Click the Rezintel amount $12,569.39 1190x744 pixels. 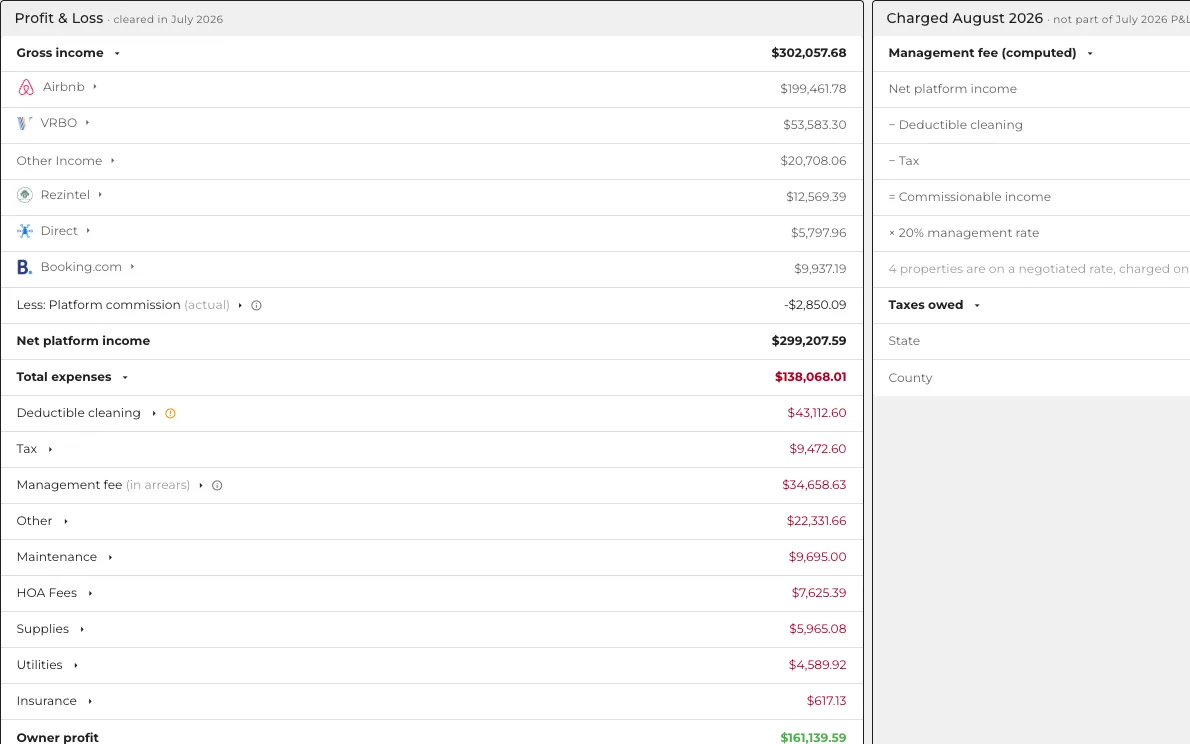coord(816,197)
